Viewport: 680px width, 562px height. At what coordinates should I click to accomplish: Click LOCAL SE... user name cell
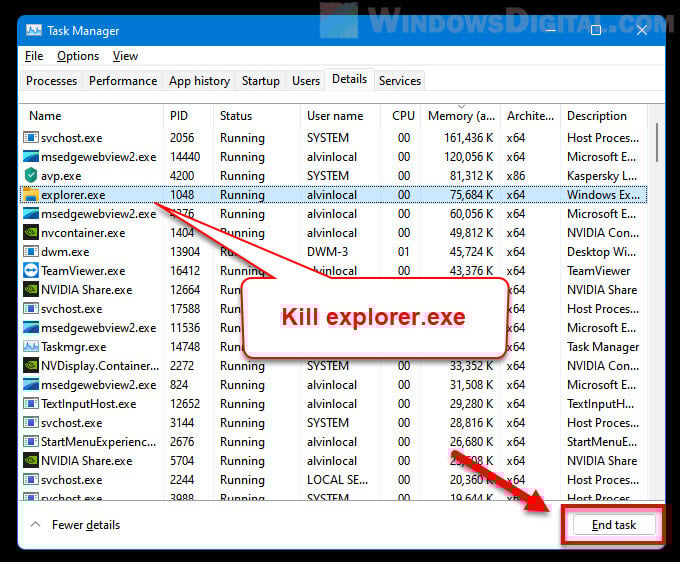337,480
